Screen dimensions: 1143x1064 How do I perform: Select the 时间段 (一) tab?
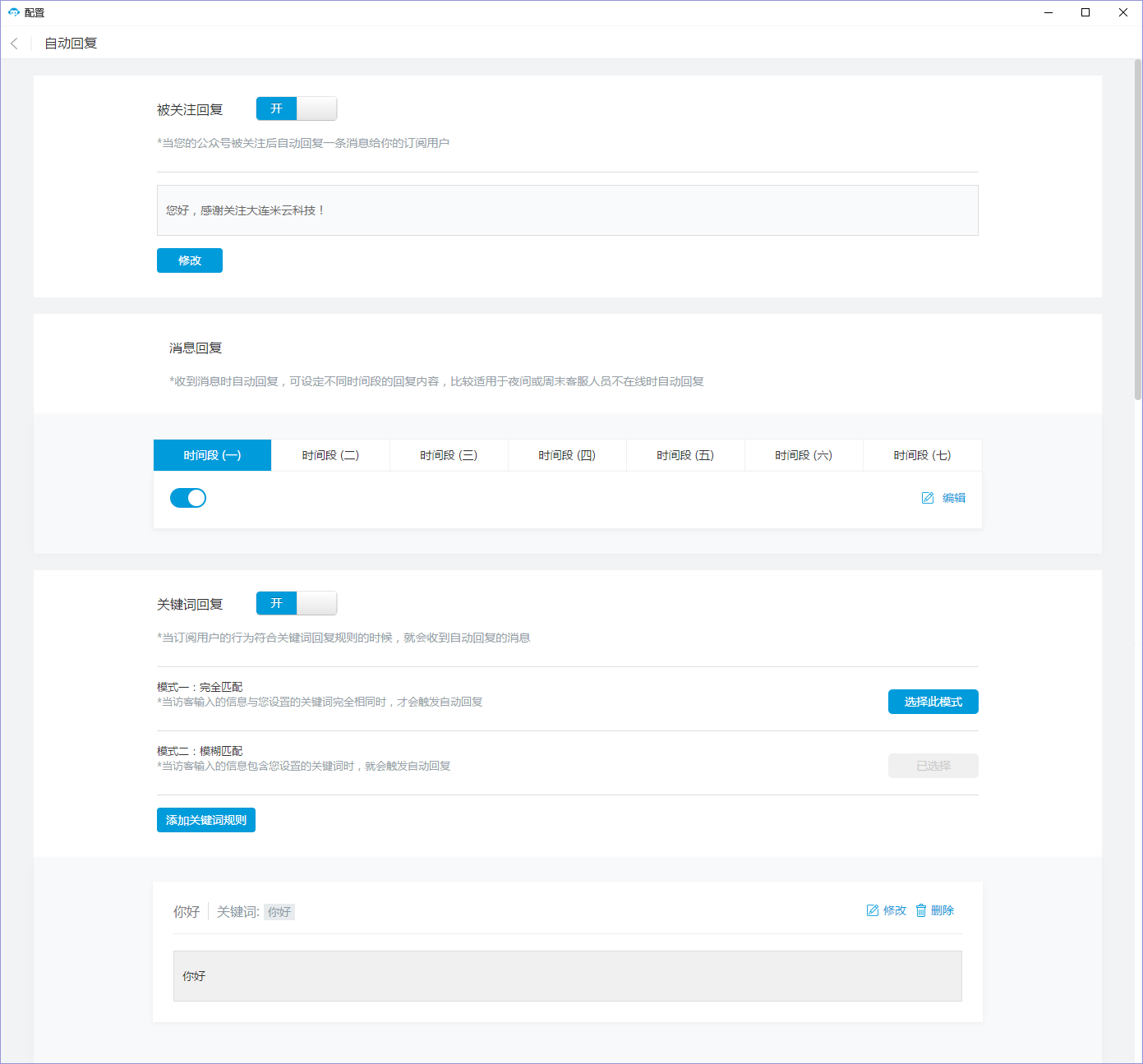point(212,455)
